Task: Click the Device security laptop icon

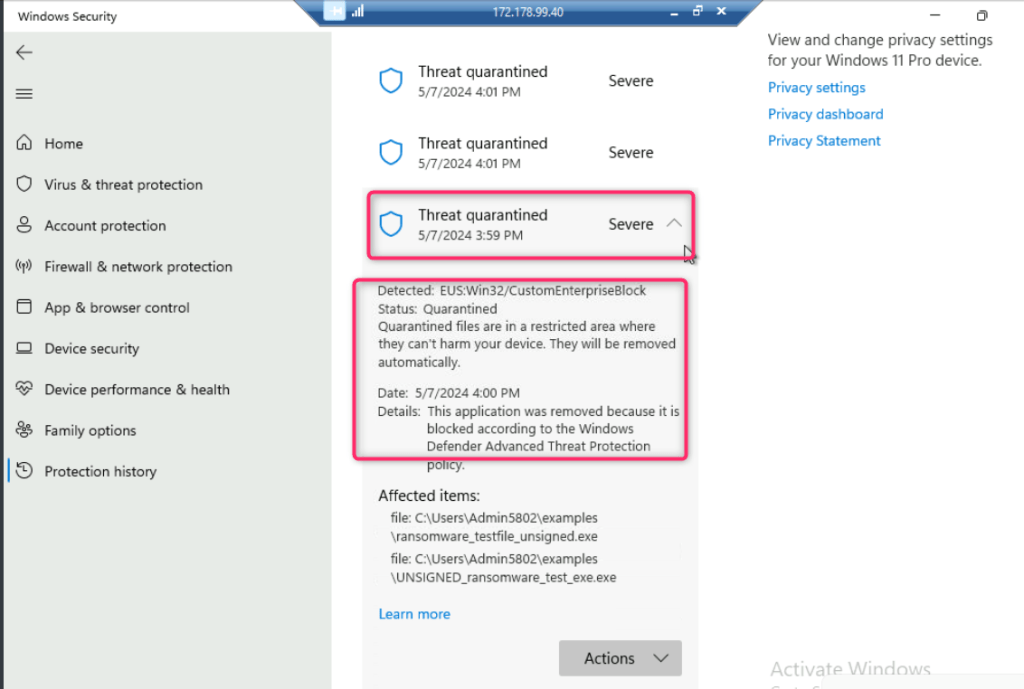Action: (x=24, y=349)
